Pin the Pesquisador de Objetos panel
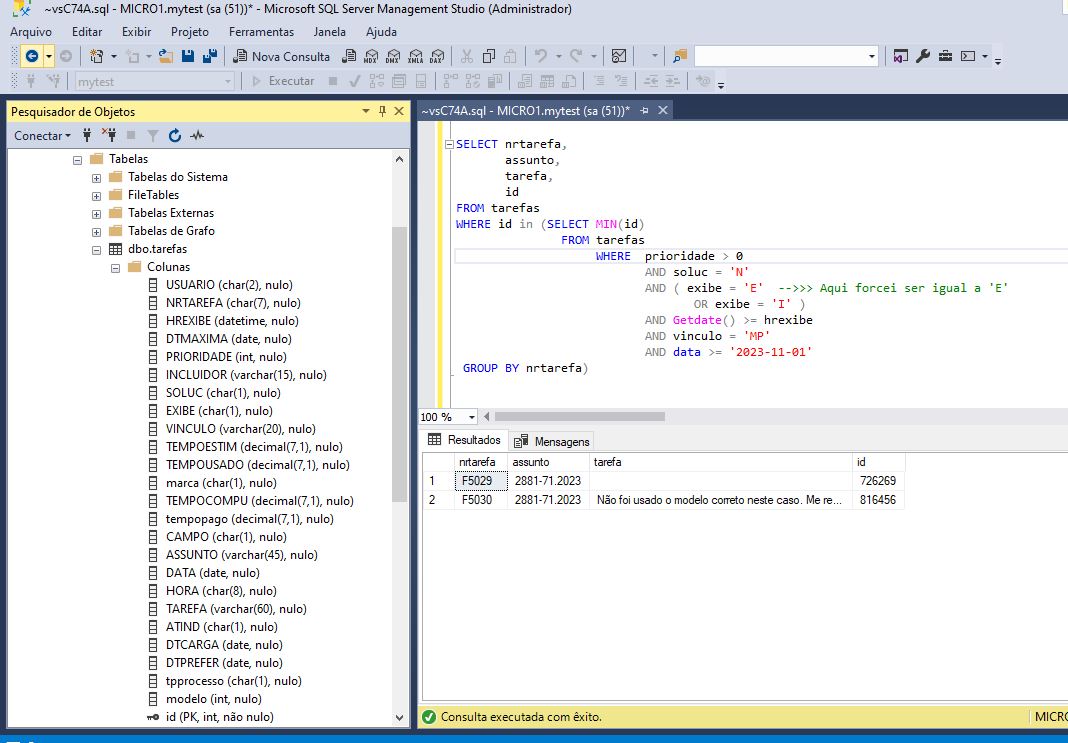The image size is (1068, 743). (x=382, y=111)
